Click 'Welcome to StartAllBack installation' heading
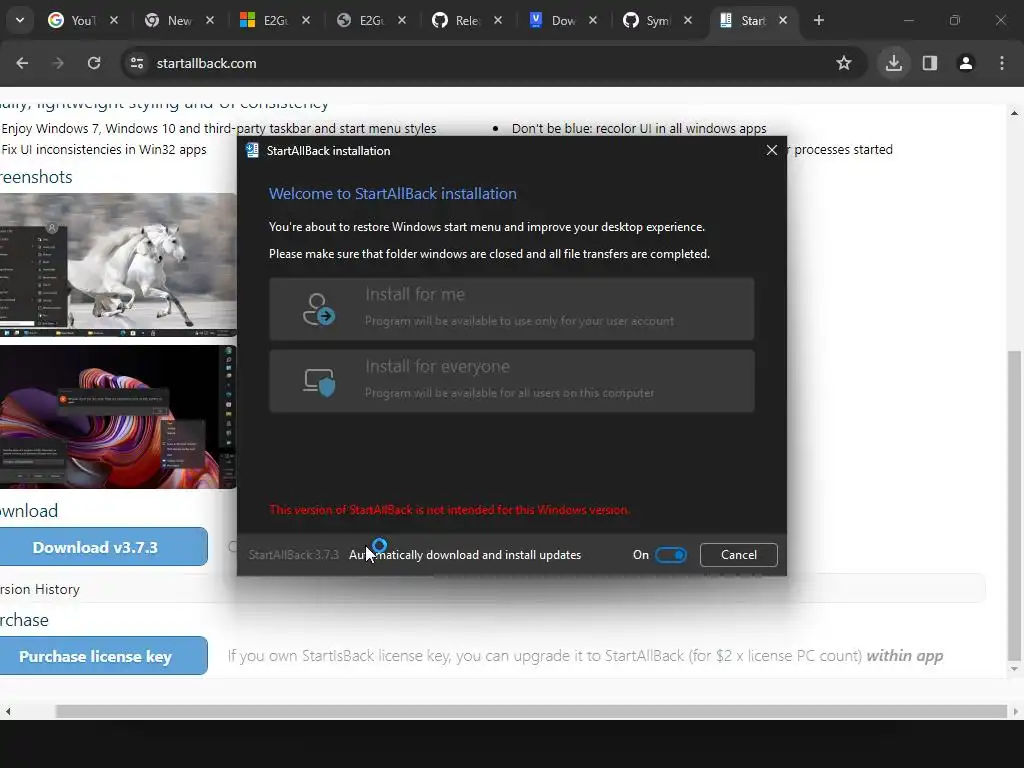This screenshot has width=1024, height=768. 392,193
